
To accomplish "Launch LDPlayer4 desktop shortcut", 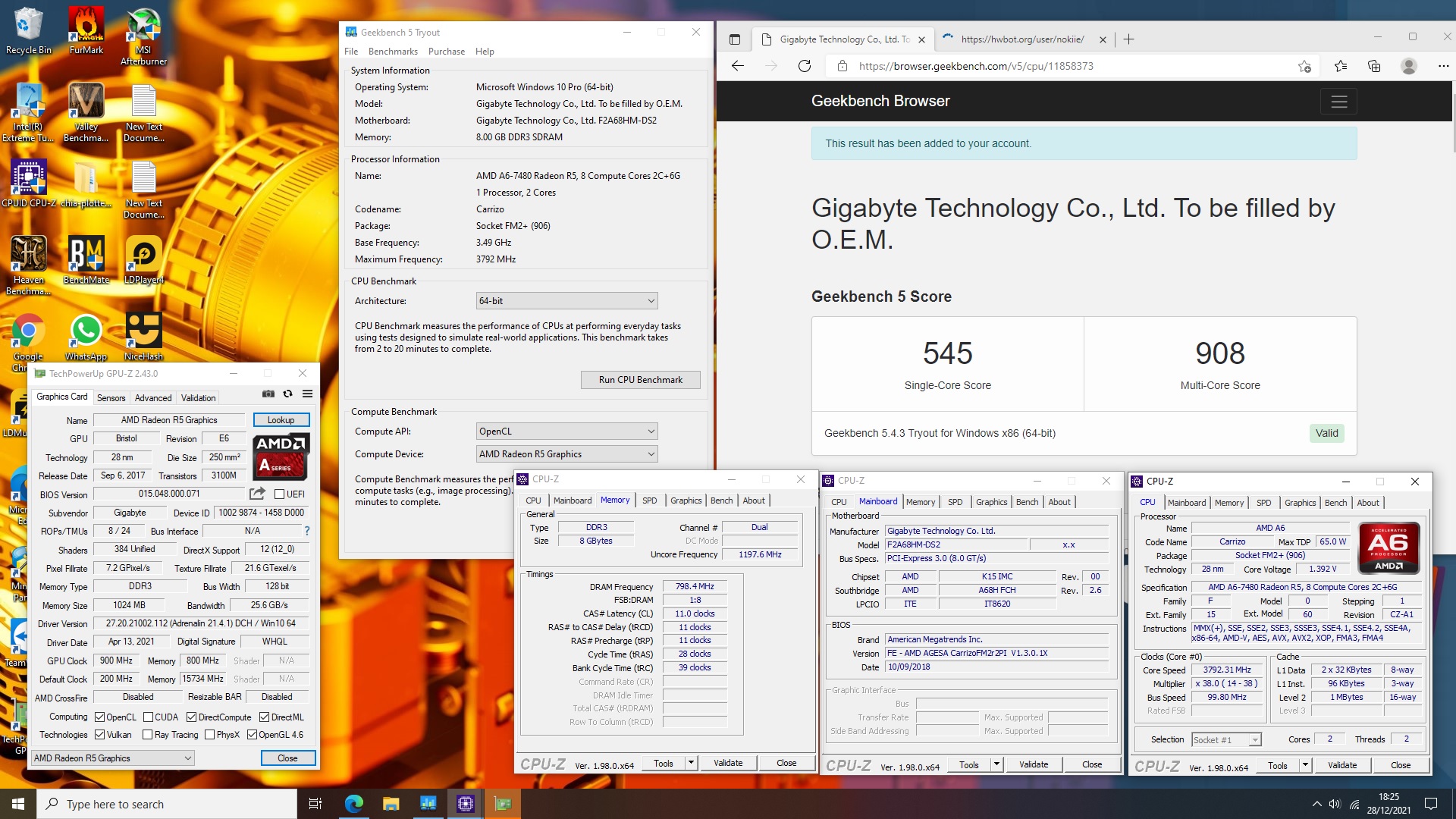I will 143,260.
